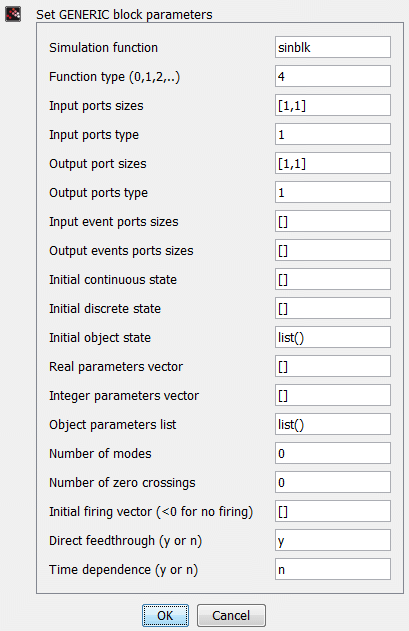The image size is (409, 631).
Task: Focus the Output events ports sizes field
Action: pos(333,250)
